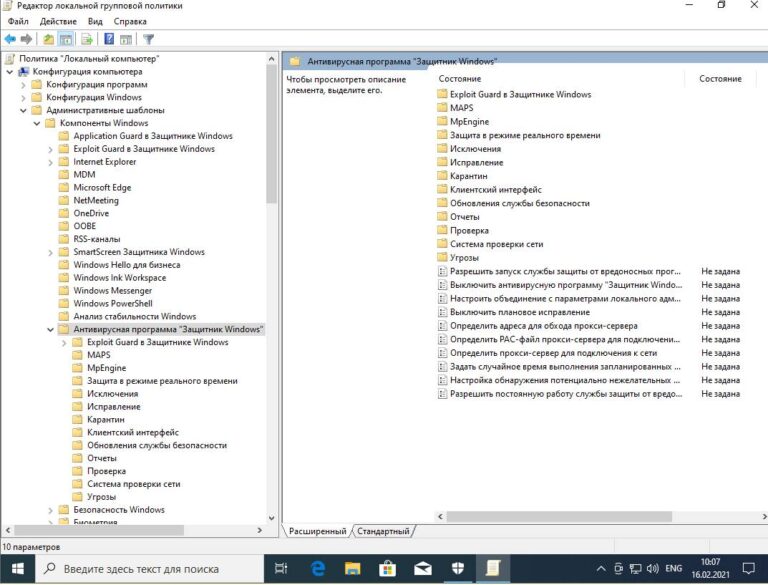Show hidden tray icons chevron
The image size is (768, 585).
pyautogui.click(x=601, y=568)
